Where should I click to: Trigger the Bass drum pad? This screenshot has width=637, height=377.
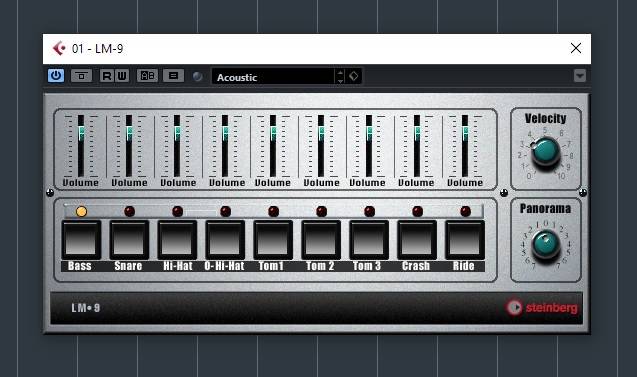81,240
